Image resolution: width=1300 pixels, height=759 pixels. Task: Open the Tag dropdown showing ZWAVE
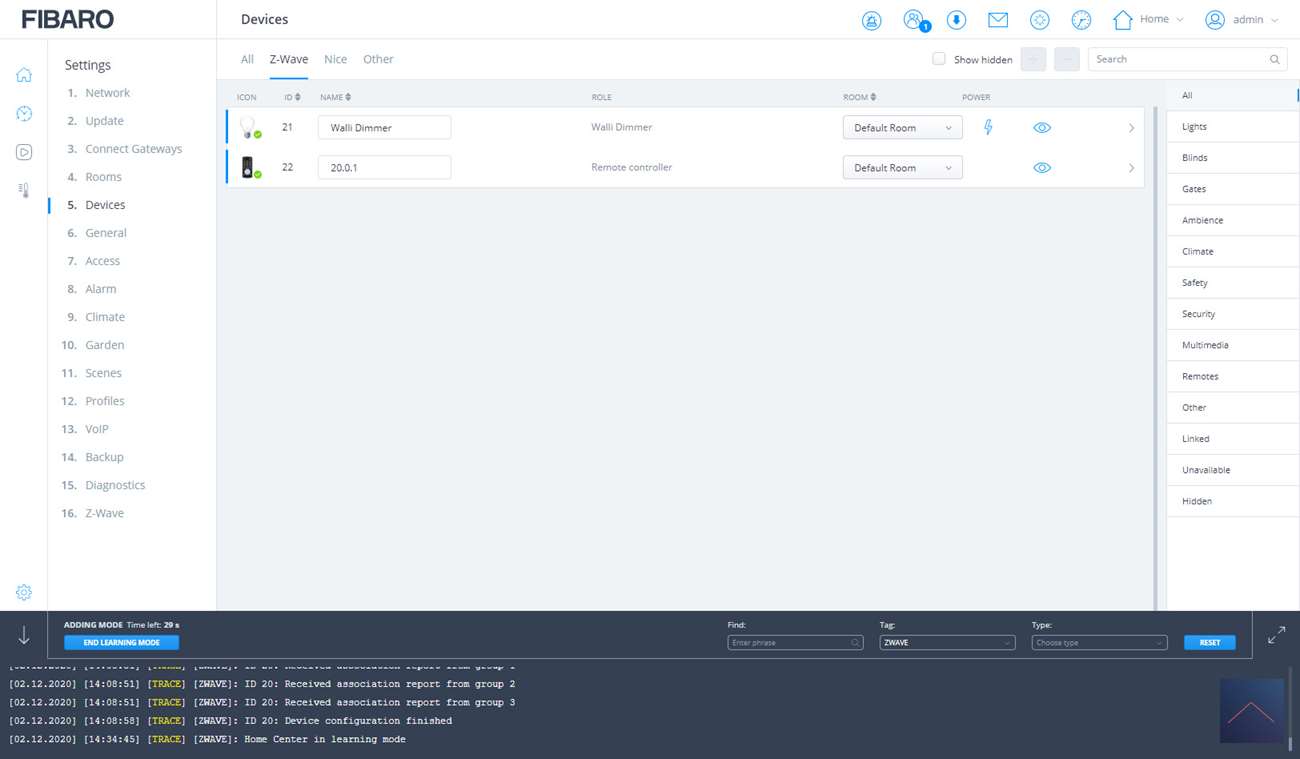(x=947, y=643)
